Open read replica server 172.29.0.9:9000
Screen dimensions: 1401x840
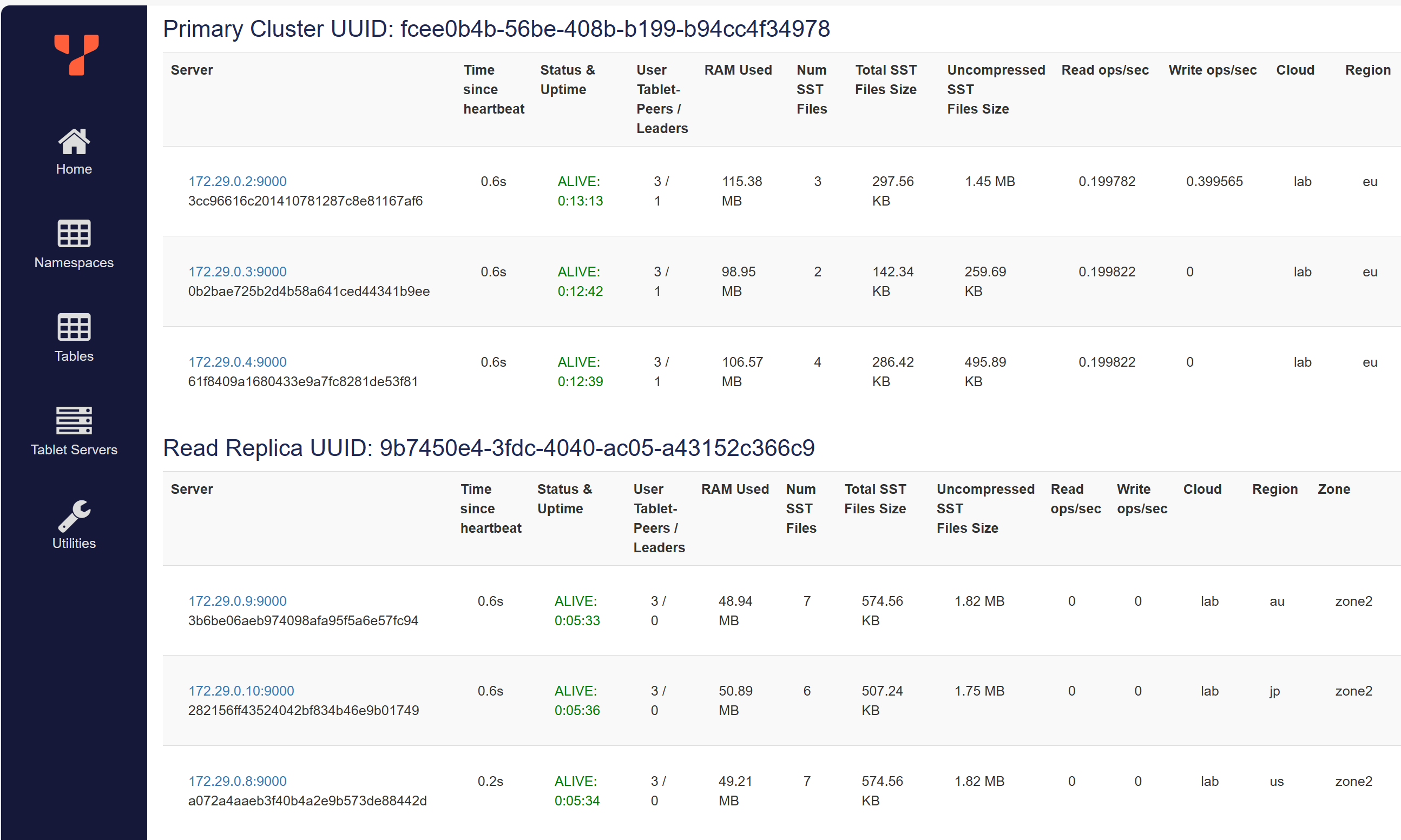[x=237, y=600]
